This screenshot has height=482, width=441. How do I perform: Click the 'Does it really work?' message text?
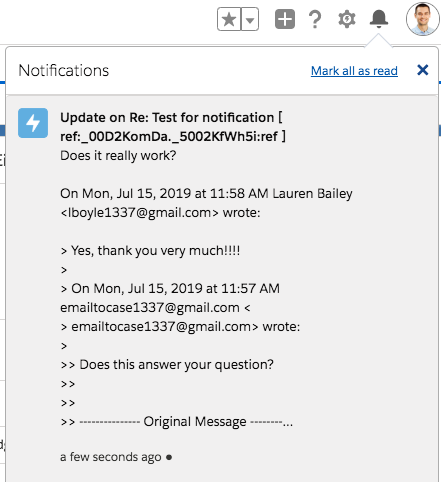click(118, 156)
